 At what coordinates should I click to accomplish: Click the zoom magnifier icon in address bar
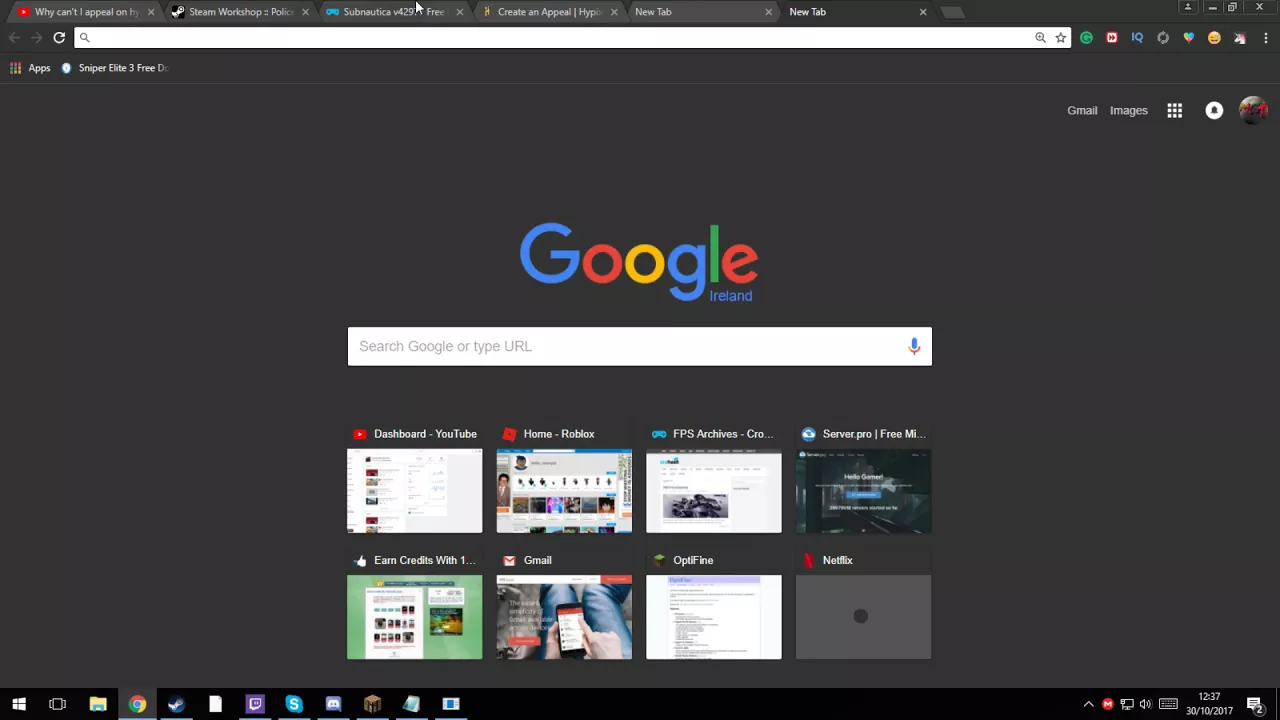pyautogui.click(x=1040, y=38)
